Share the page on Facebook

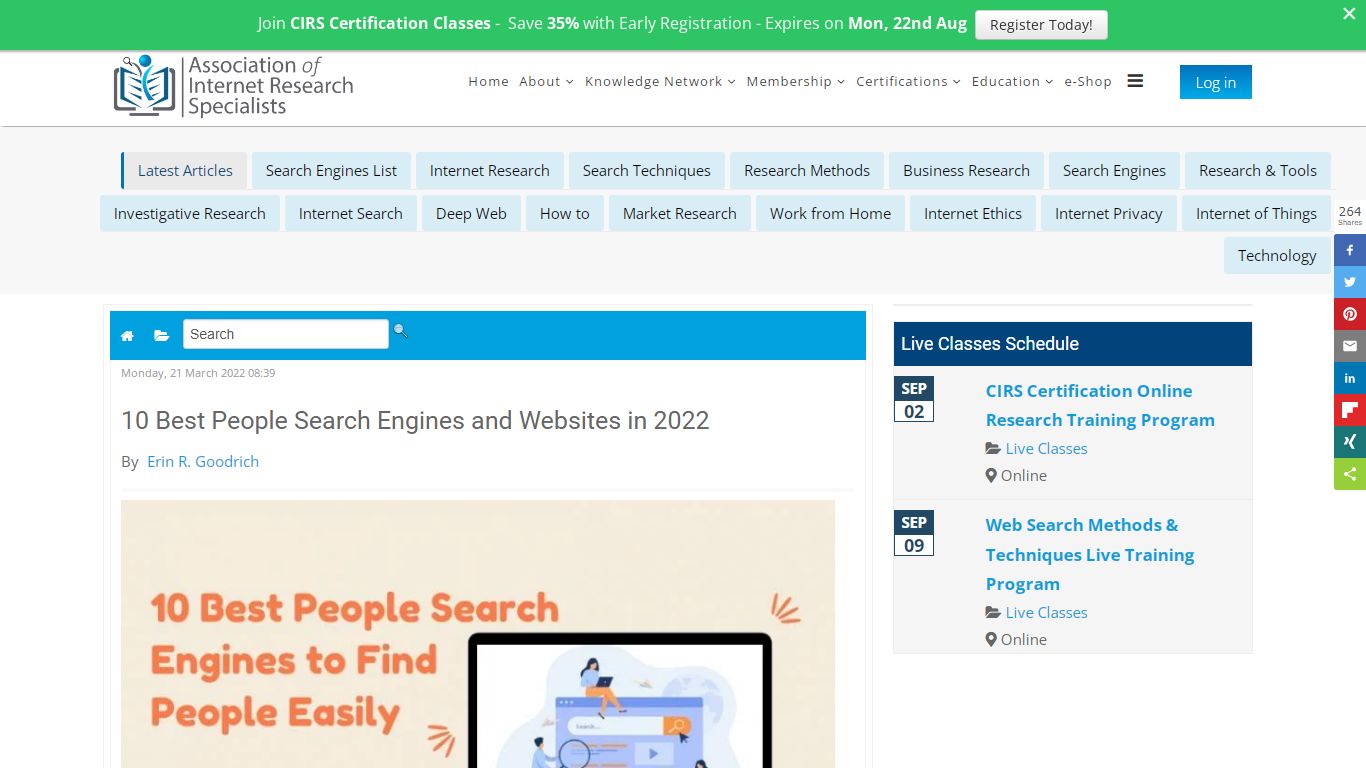click(1350, 250)
